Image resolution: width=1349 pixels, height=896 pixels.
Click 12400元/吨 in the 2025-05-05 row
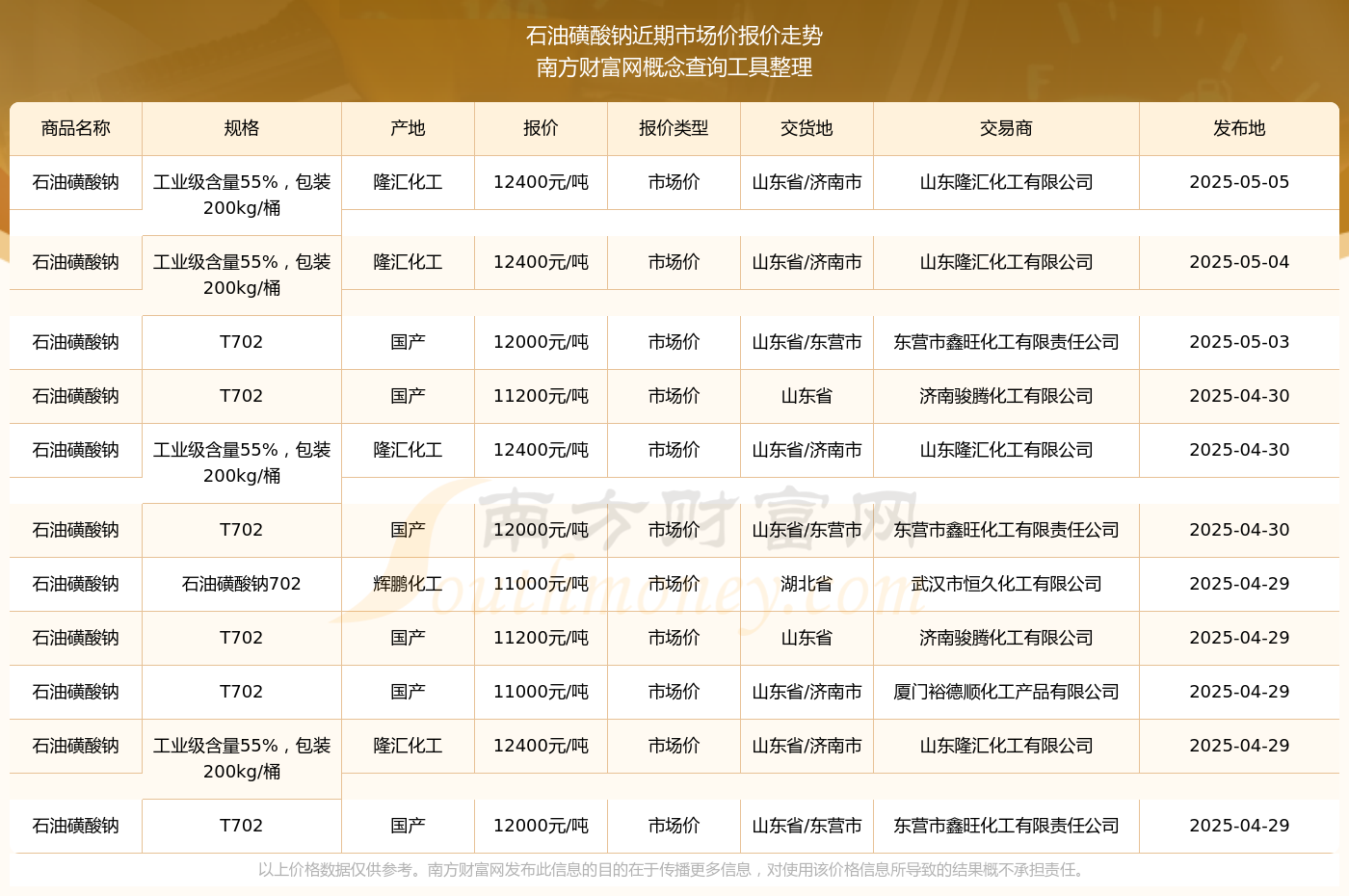(x=541, y=182)
